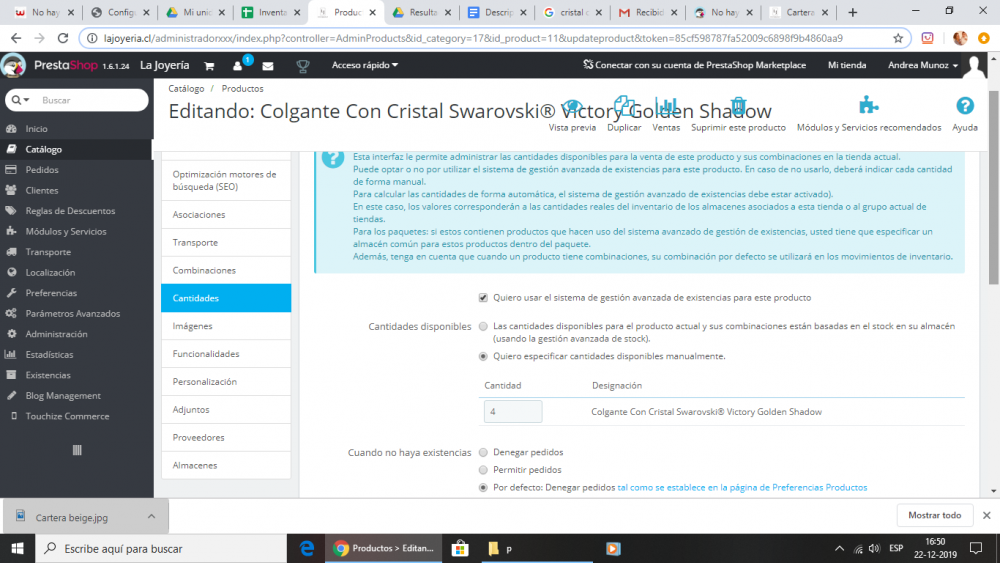
Task: Open Microsoft Edge from the taskbar
Action: (307, 548)
